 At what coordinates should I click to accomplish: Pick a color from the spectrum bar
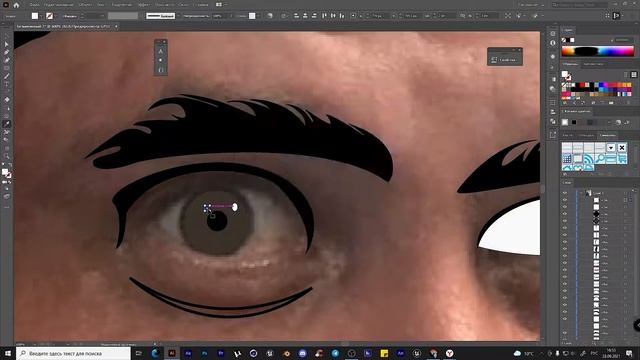597,51
